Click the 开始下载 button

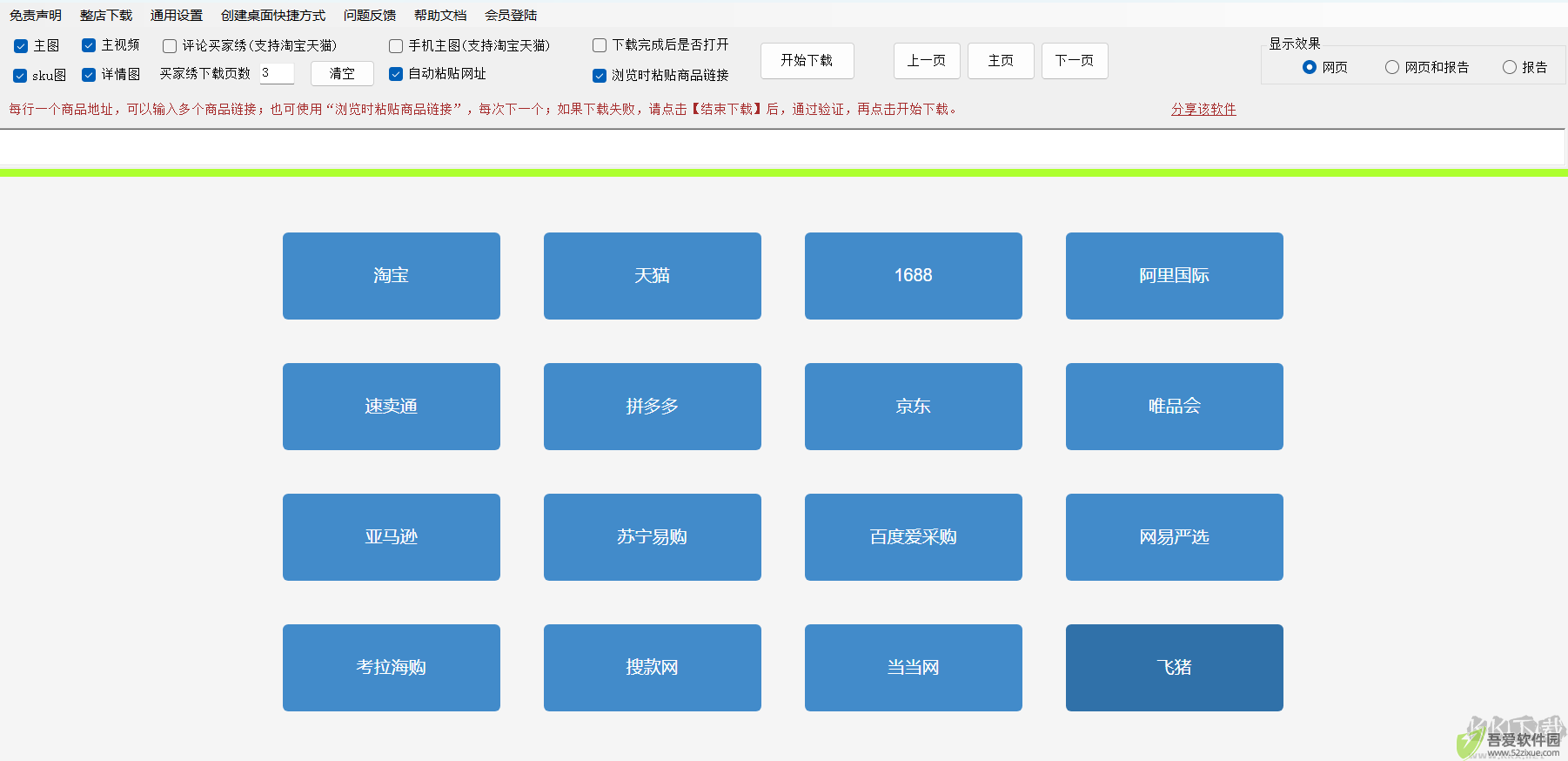coord(807,61)
